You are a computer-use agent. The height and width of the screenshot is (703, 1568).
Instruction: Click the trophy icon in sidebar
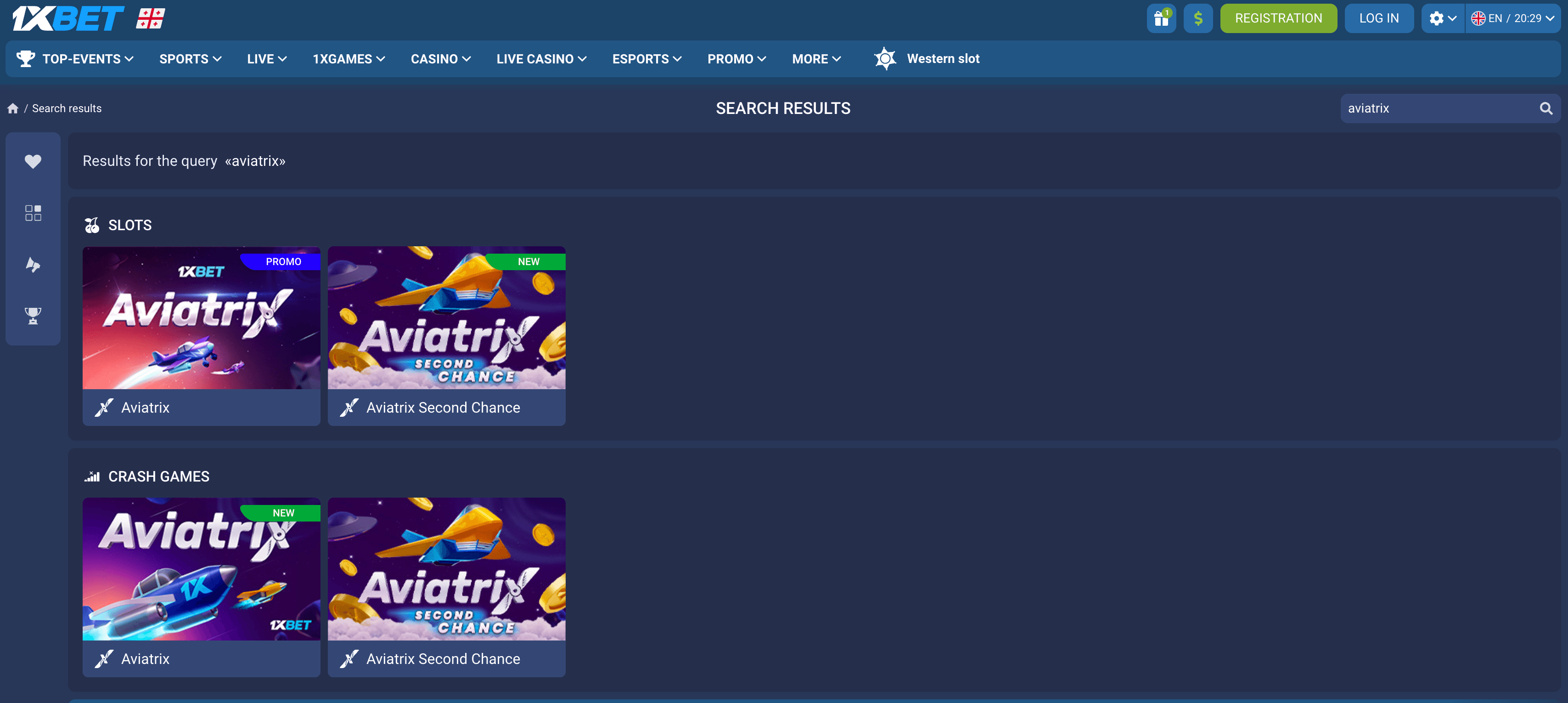pos(33,315)
